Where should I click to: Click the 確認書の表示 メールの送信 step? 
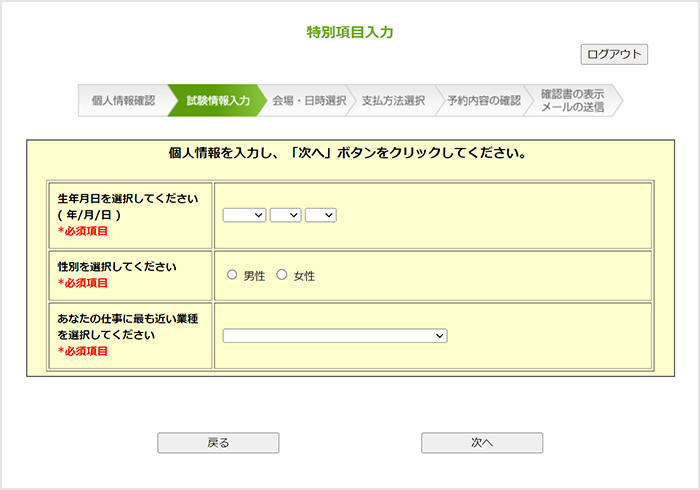pyautogui.click(x=573, y=100)
